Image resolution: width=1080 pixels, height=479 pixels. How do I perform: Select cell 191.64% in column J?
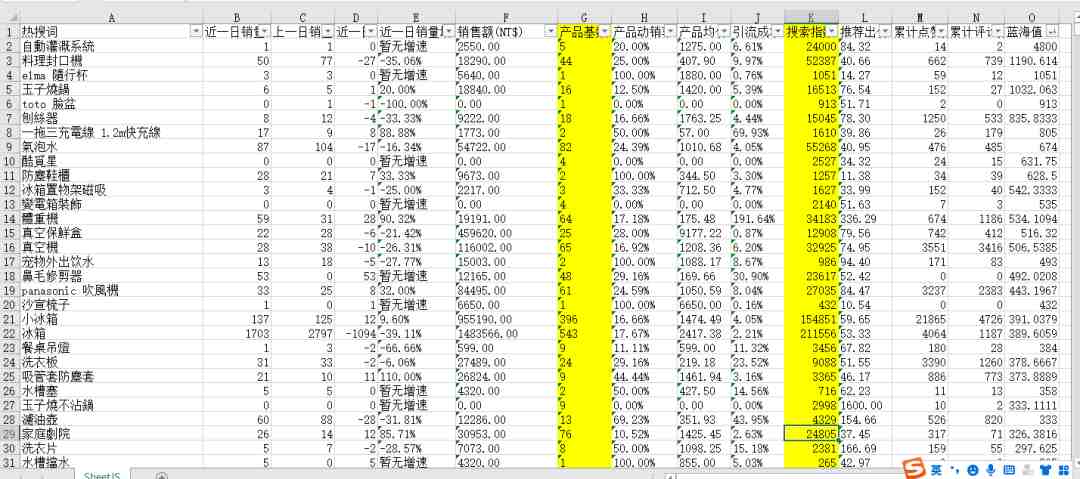(x=758, y=219)
